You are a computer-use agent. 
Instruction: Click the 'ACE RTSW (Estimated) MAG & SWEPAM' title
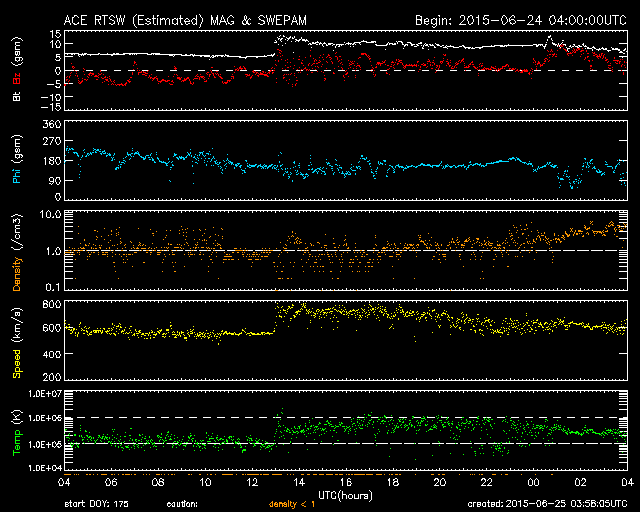coord(185,20)
